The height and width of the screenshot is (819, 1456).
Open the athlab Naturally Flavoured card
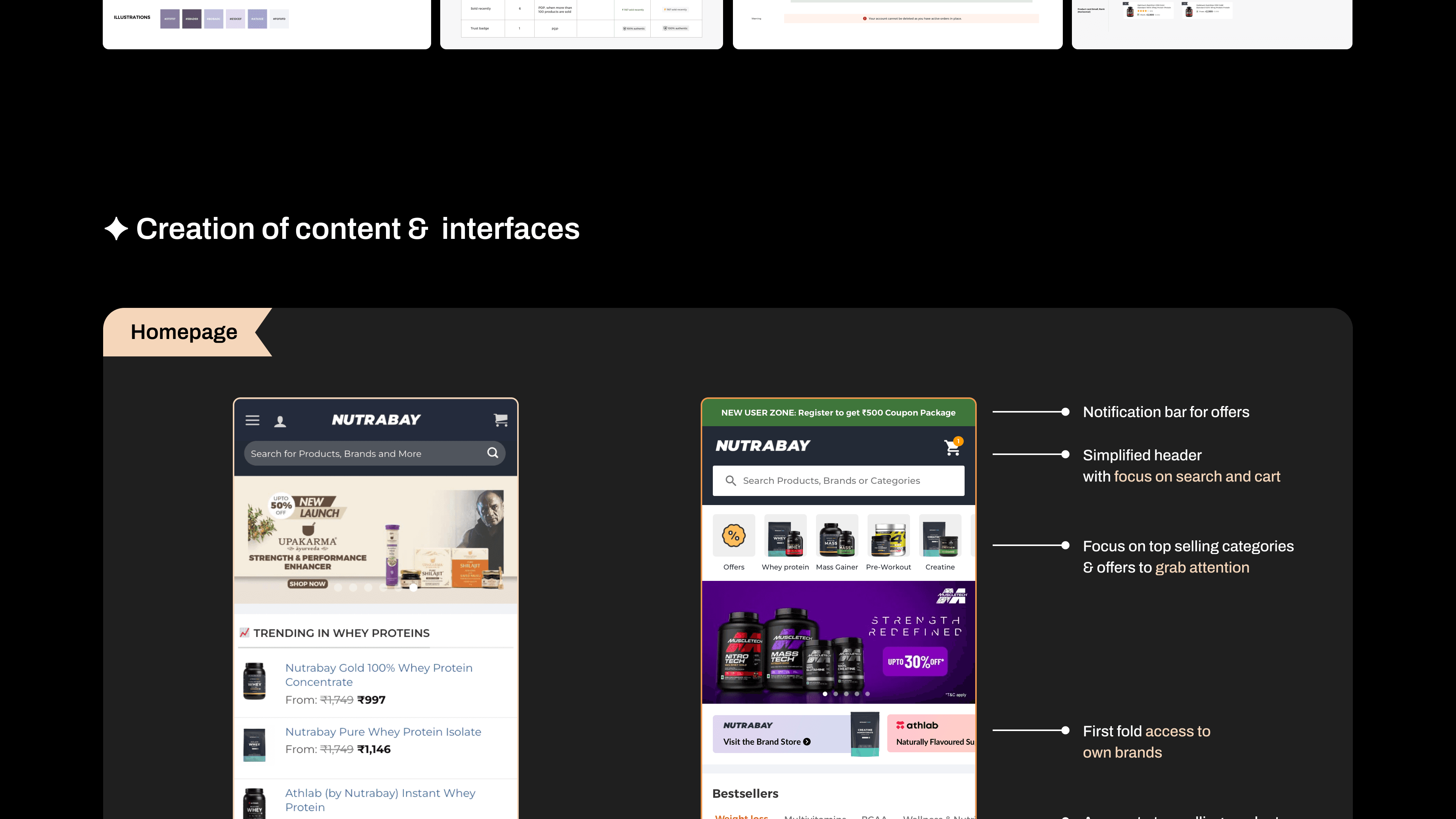pyautogui.click(x=932, y=734)
